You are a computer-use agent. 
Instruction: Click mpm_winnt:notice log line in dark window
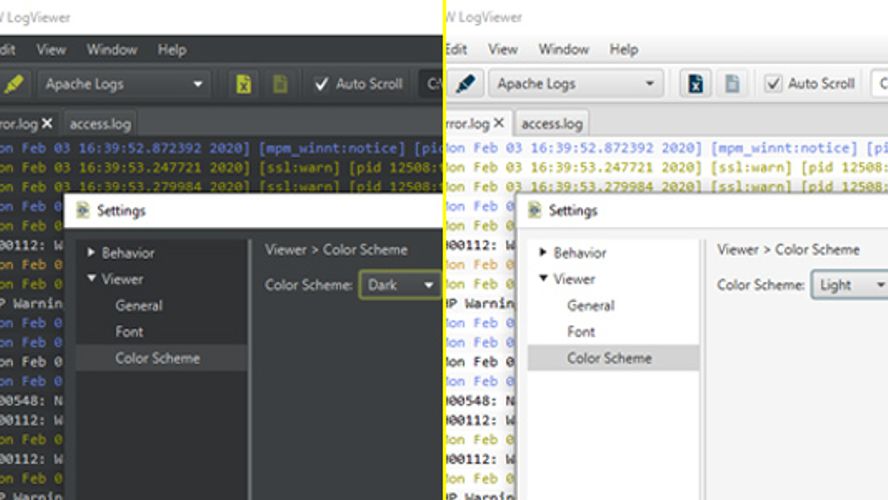221,148
